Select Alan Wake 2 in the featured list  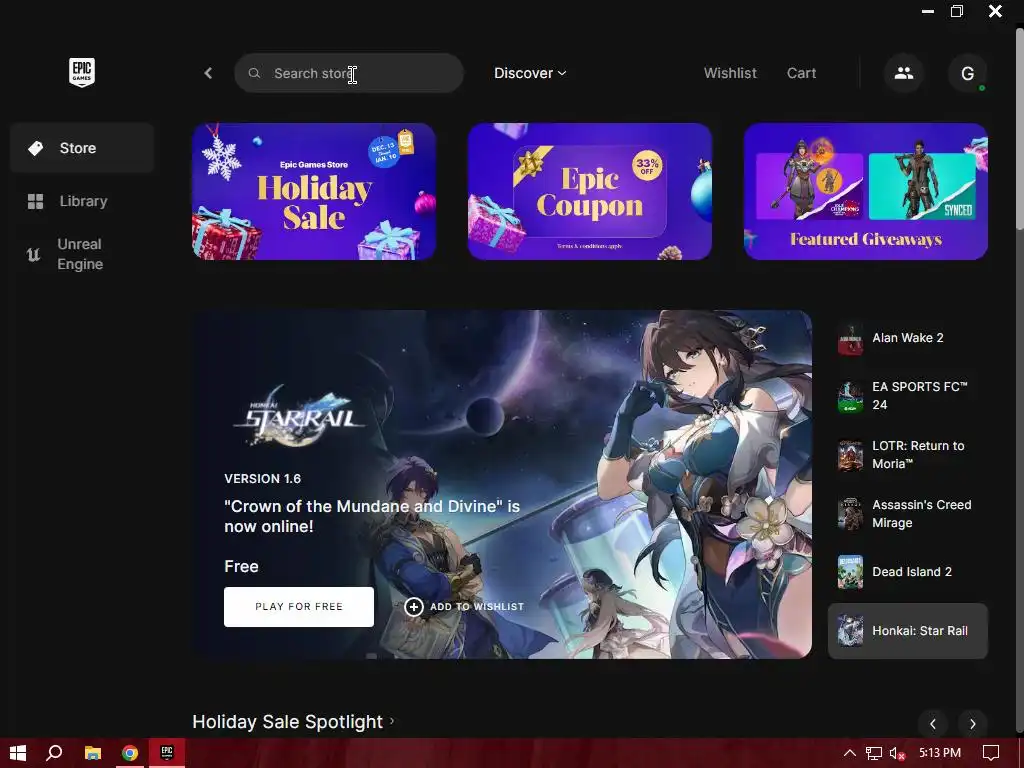pos(908,338)
